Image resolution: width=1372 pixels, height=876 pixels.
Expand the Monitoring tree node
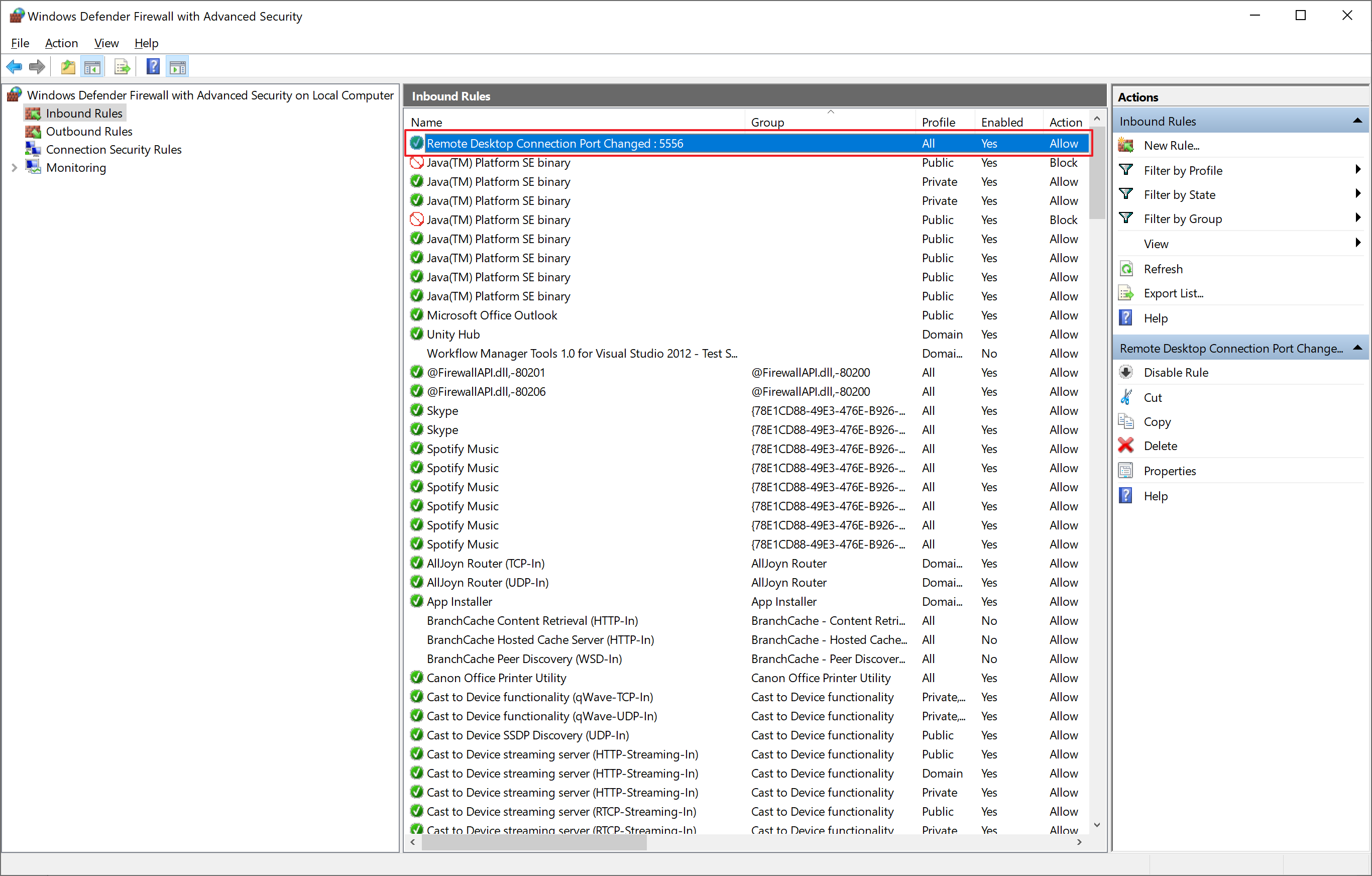[x=14, y=168]
